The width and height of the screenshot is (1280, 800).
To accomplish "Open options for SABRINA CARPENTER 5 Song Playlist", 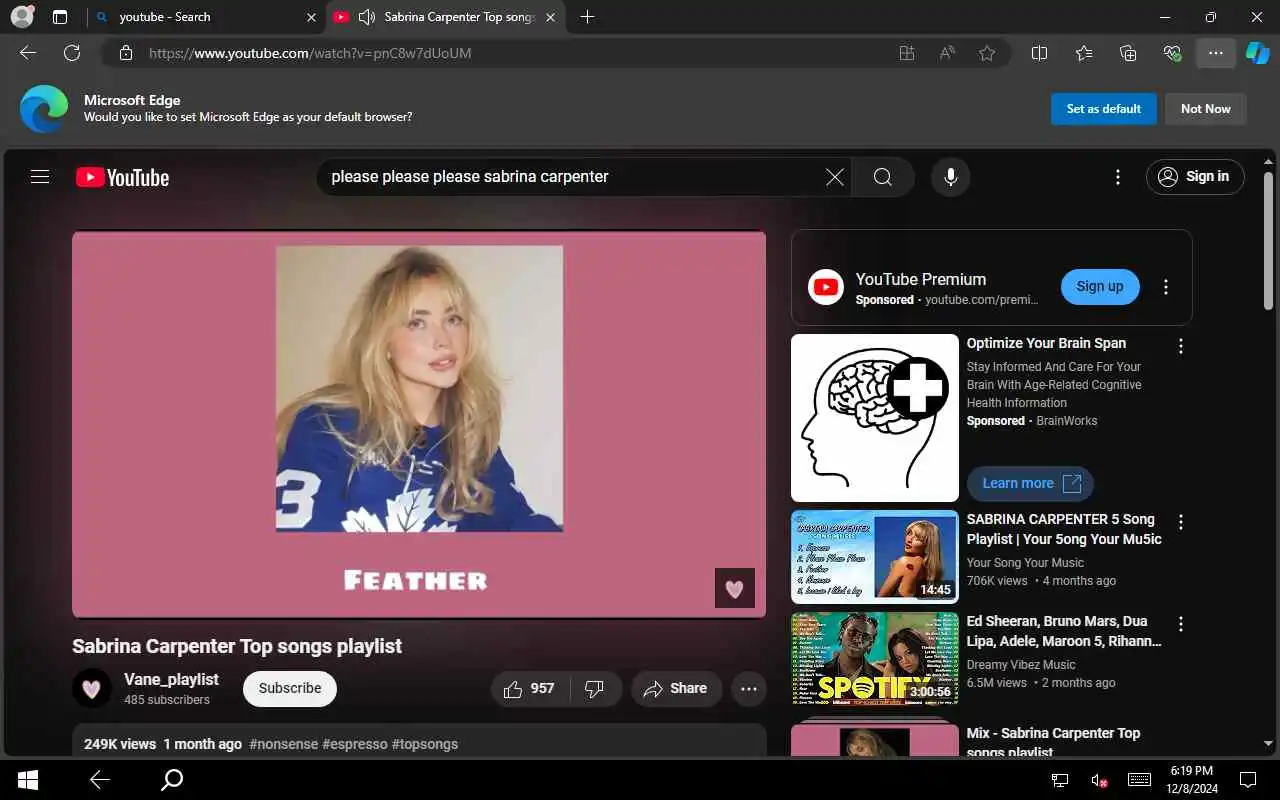I will 1181,522.
